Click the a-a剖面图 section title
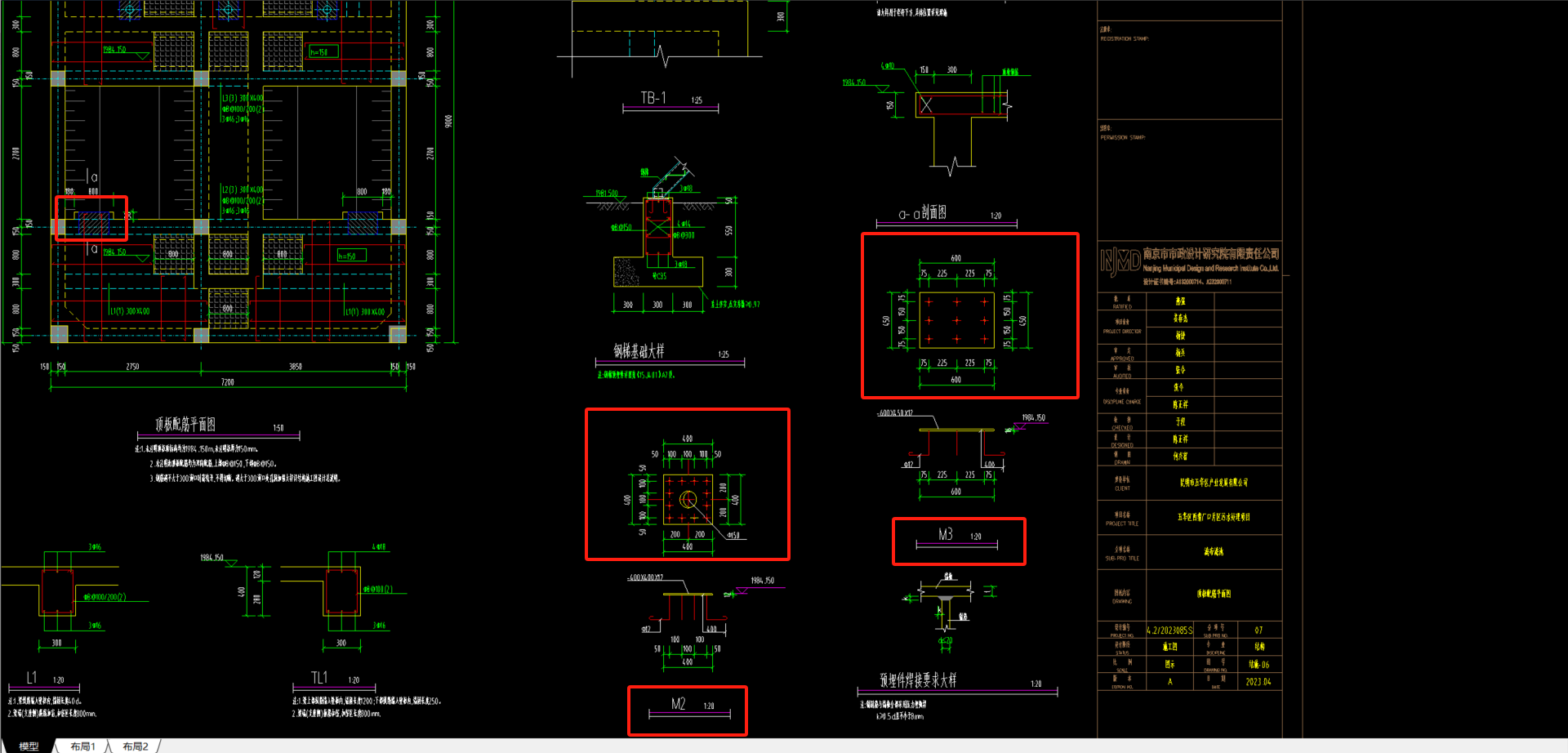This screenshot has width=1568, height=753. (923, 213)
